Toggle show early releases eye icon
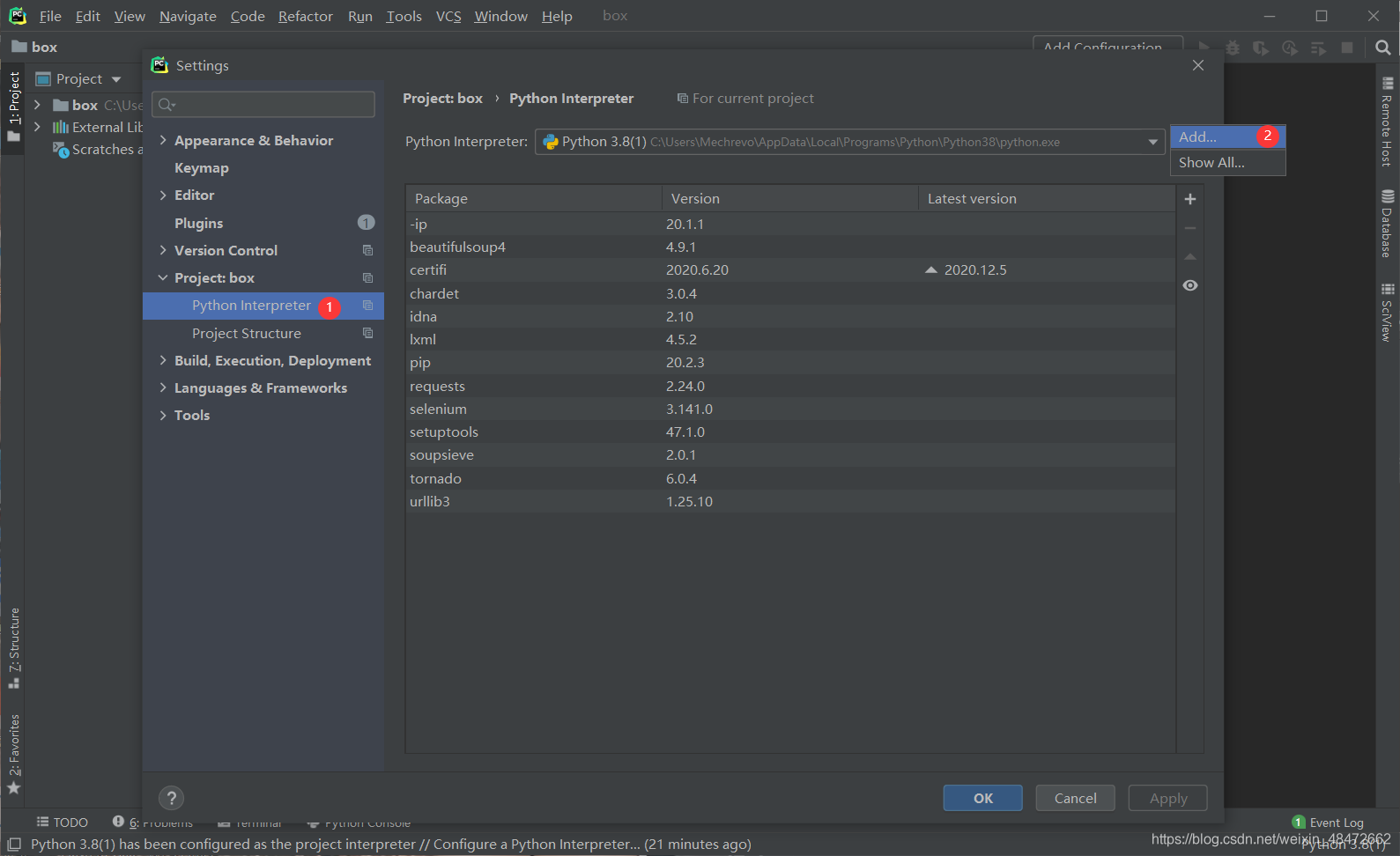The height and width of the screenshot is (856, 1400). pyautogui.click(x=1189, y=285)
